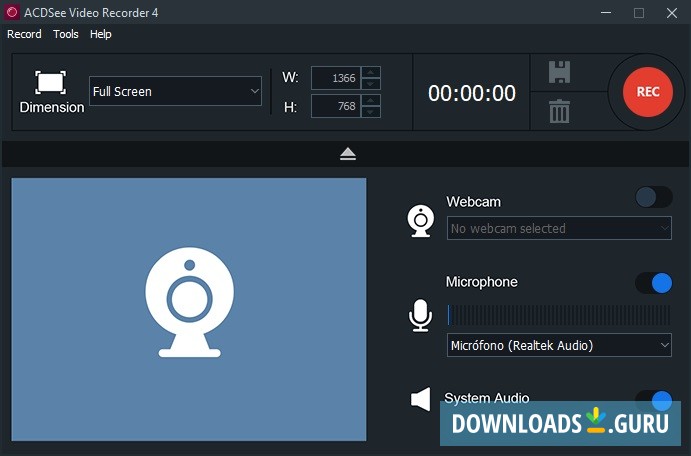Click the Microphone label text

point(482,282)
